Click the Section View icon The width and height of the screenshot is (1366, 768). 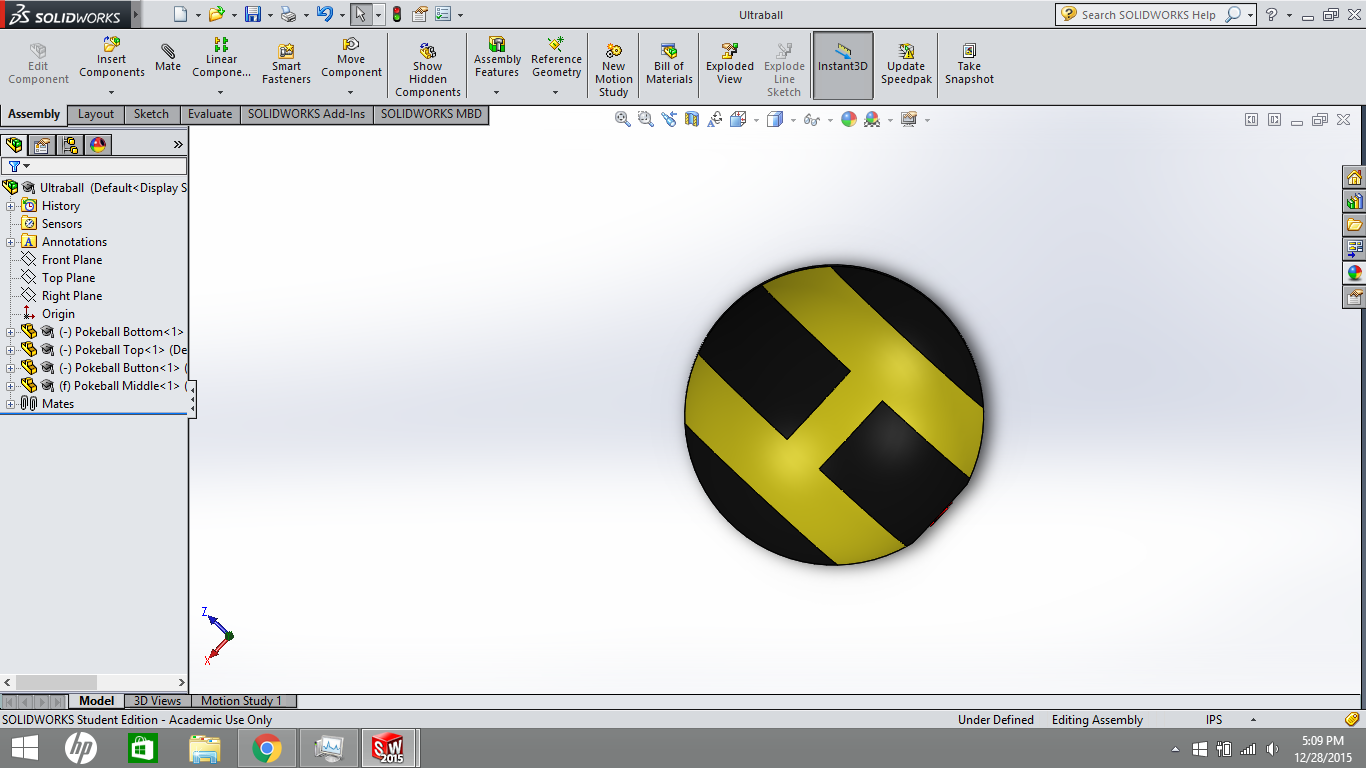click(692, 119)
